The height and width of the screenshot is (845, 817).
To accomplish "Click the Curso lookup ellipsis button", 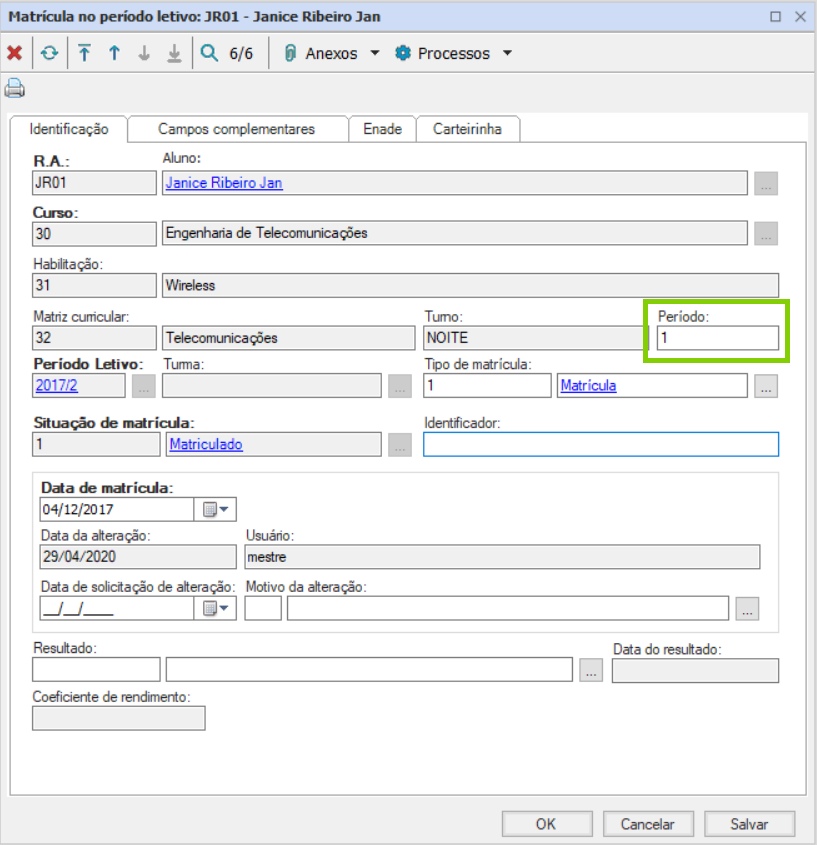I will (x=765, y=234).
